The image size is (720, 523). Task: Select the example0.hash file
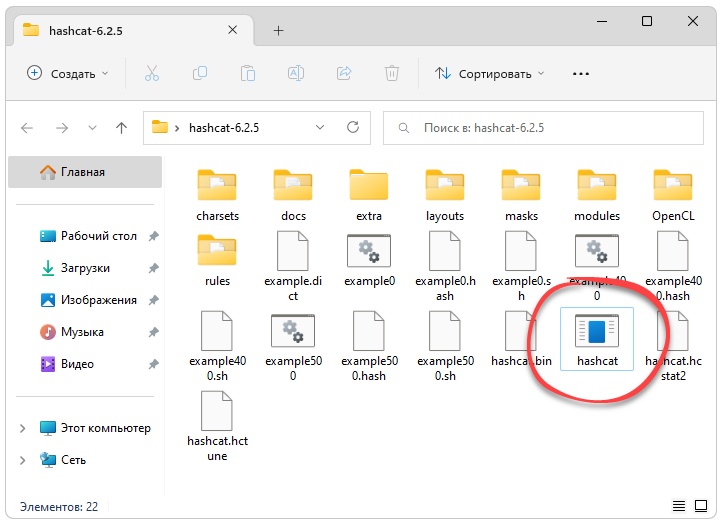[x=445, y=266]
